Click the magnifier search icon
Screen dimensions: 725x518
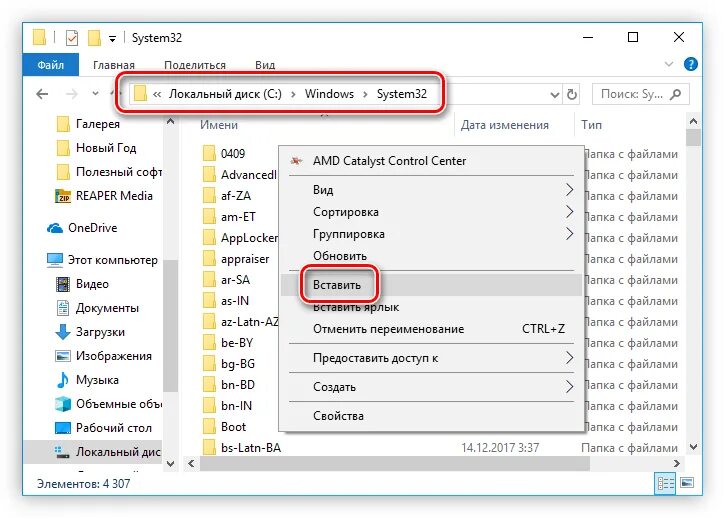[x=675, y=94]
